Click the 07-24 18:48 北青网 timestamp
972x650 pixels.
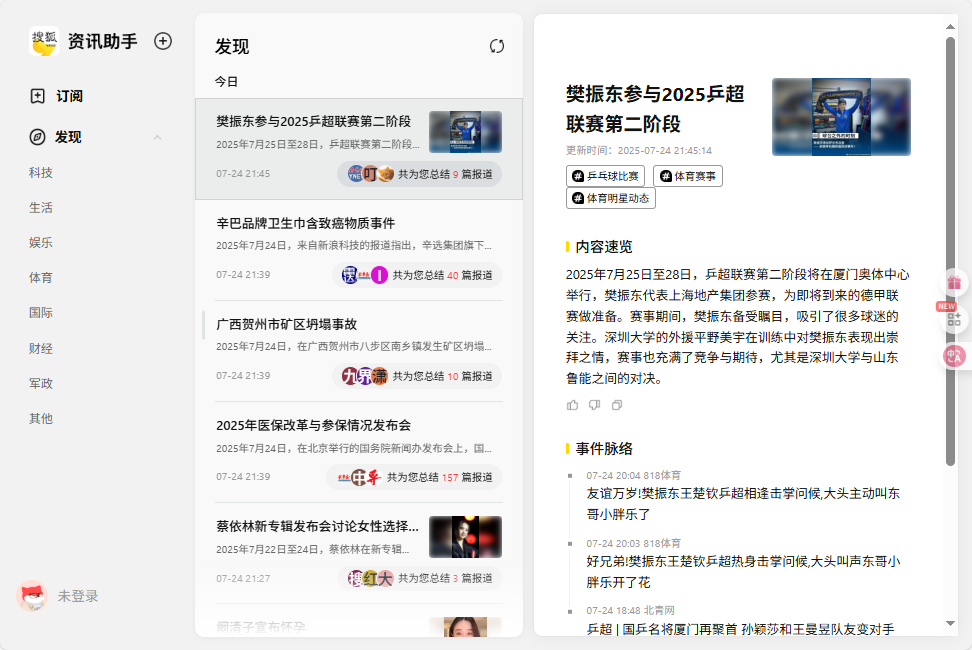pos(630,610)
